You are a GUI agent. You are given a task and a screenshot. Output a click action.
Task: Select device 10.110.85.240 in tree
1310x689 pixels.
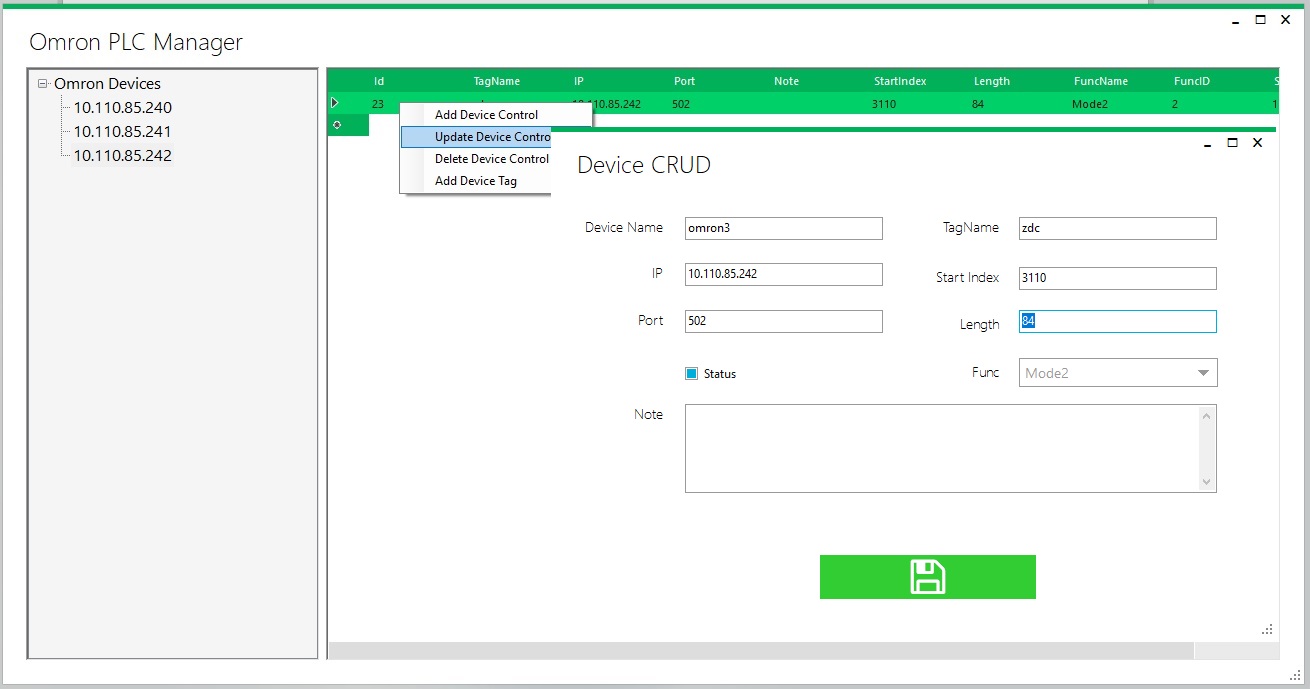(x=123, y=108)
